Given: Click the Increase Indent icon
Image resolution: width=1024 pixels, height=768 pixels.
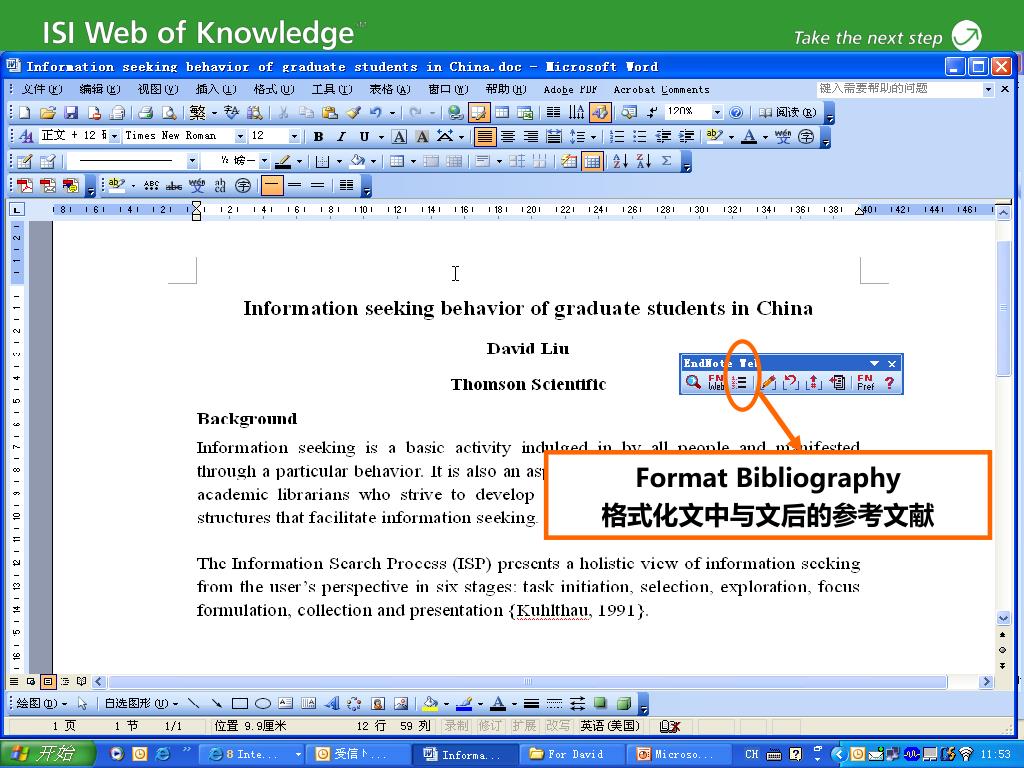Looking at the screenshot, I should [x=686, y=136].
